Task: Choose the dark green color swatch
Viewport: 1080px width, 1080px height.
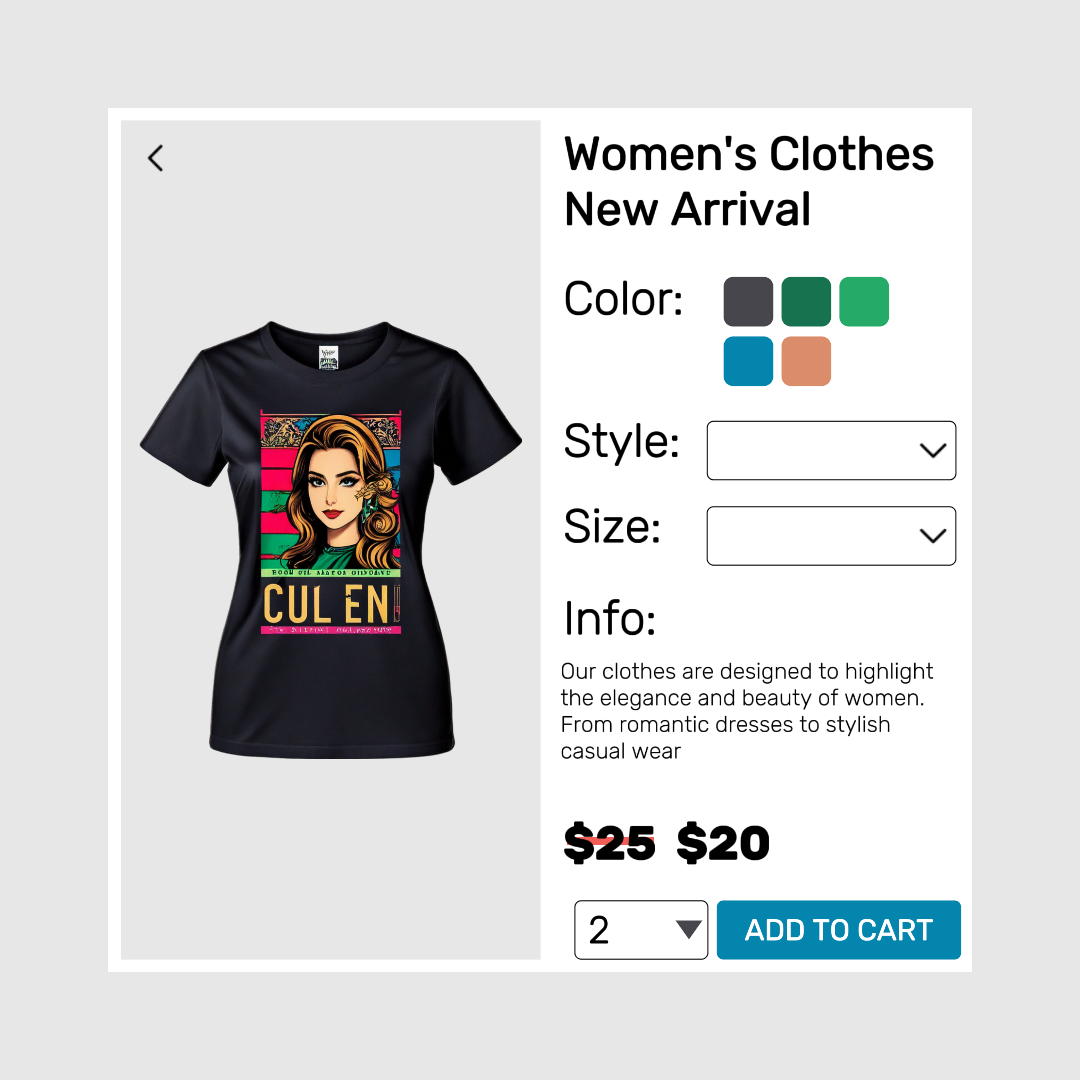Action: (806, 302)
